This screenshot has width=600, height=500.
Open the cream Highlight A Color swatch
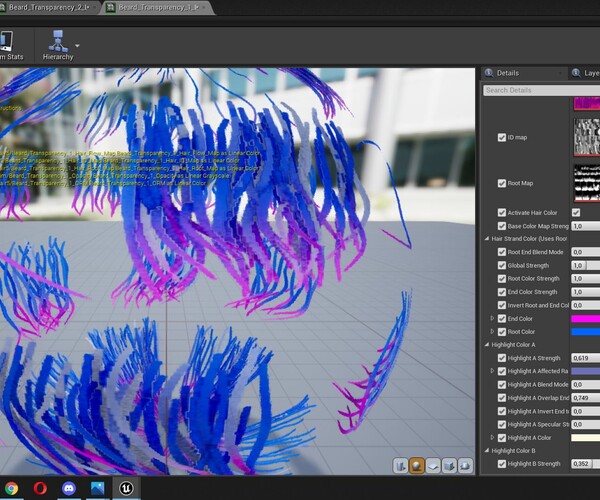pyautogui.click(x=585, y=438)
